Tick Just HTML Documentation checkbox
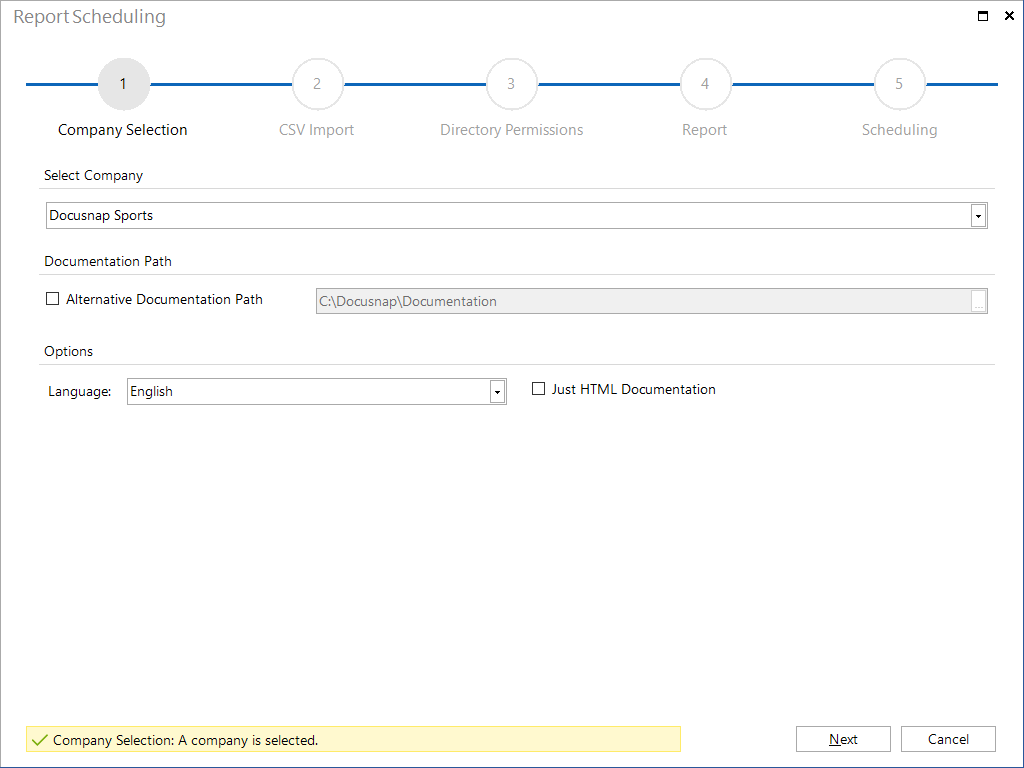Image resolution: width=1024 pixels, height=768 pixels. (x=538, y=389)
